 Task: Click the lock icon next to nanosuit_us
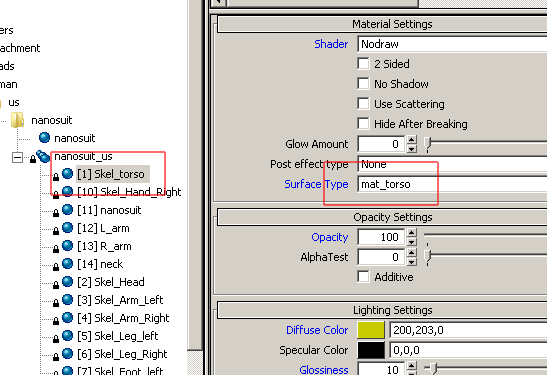coord(33,159)
